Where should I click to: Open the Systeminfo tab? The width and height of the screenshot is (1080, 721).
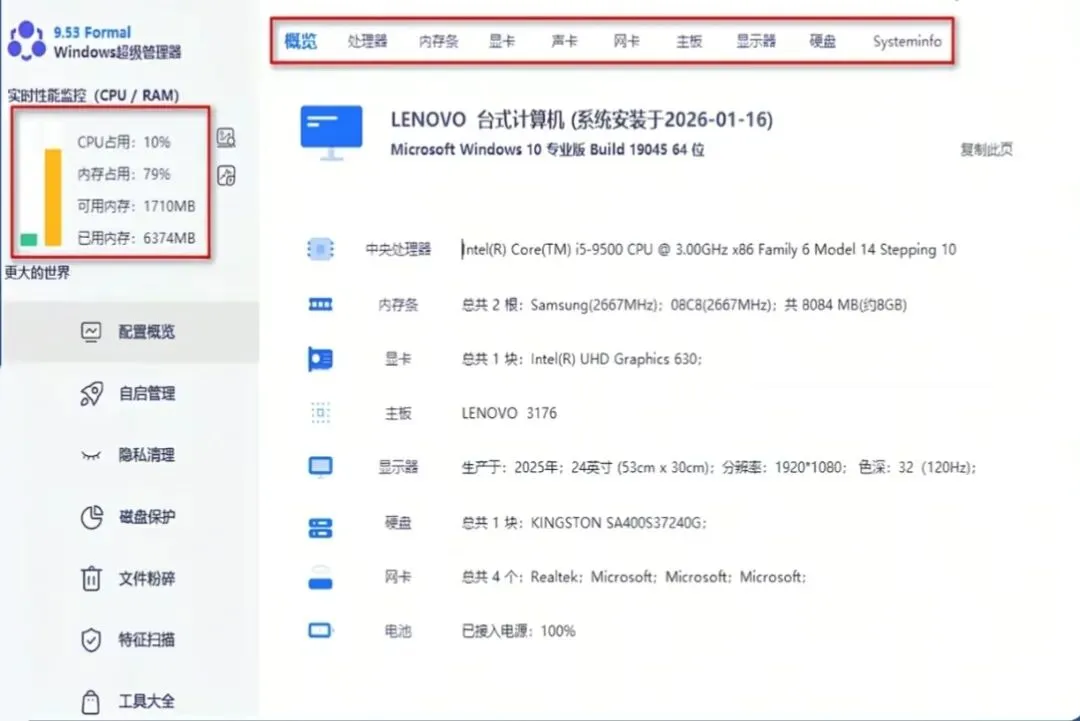tap(907, 41)
